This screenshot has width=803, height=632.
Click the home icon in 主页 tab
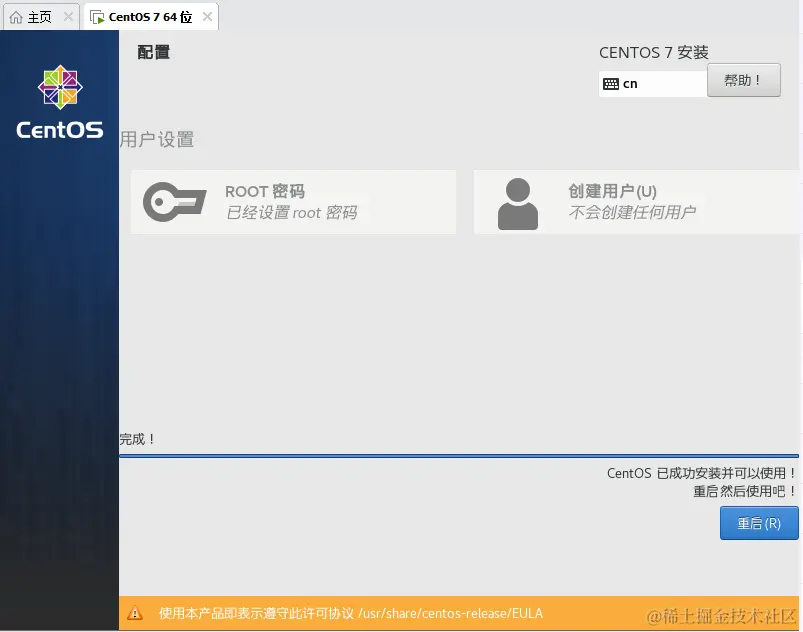click(x=16, y=17)
